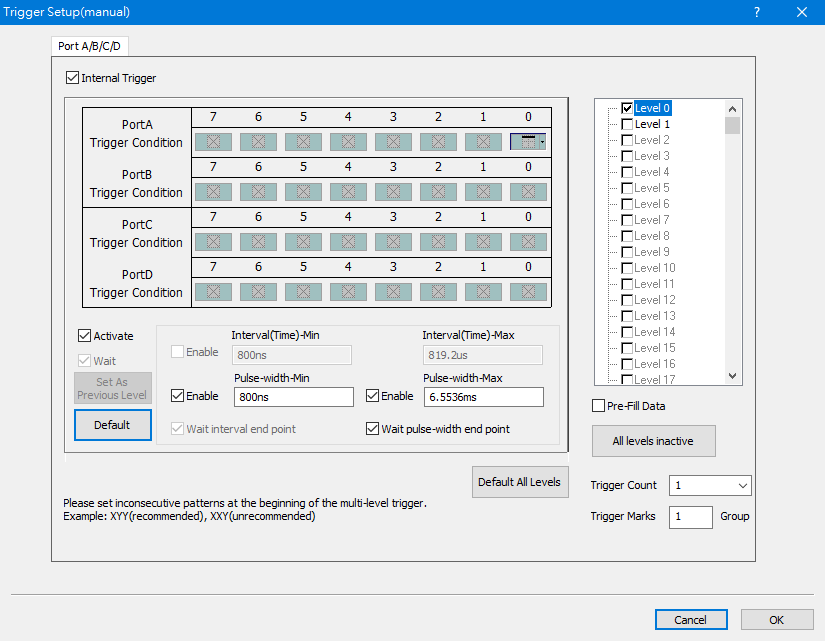Click PortC bit 5 trigger condition icon
This screenshot has width=825, height=641.
point(303,242)
